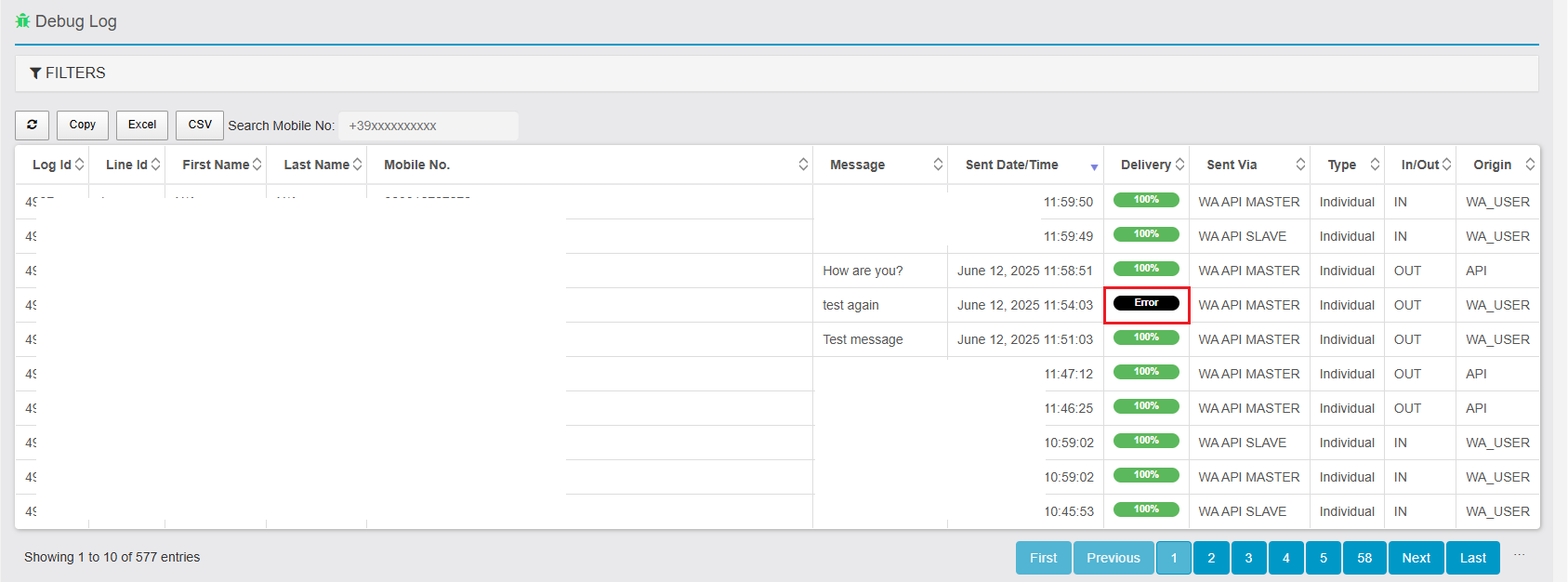The width and height of the screenshot is (1568, 582).
Task: Go to the Last page
Action: (x=1472, y=558)
